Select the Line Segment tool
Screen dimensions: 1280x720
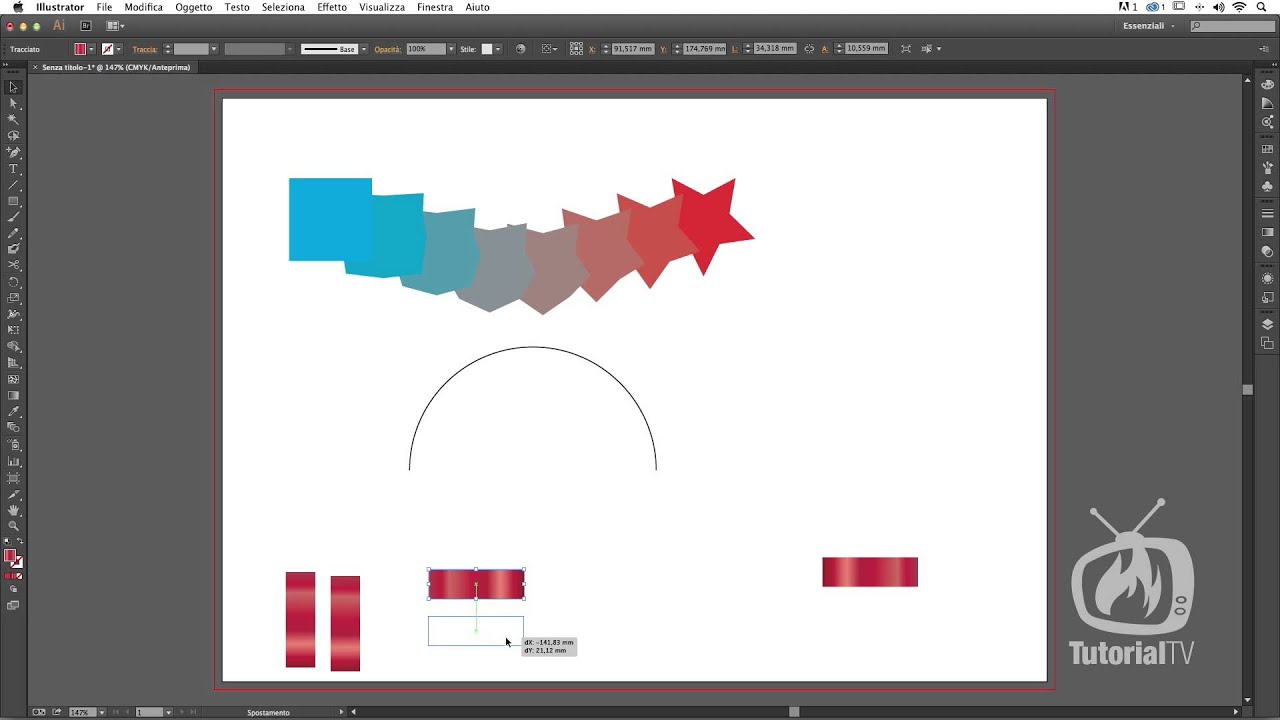point(13,184)
